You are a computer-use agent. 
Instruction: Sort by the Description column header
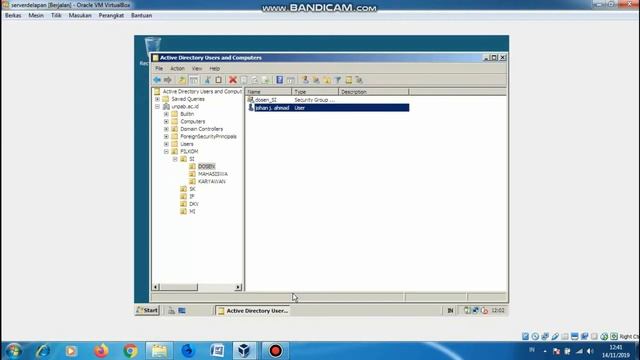coord(373,92)
